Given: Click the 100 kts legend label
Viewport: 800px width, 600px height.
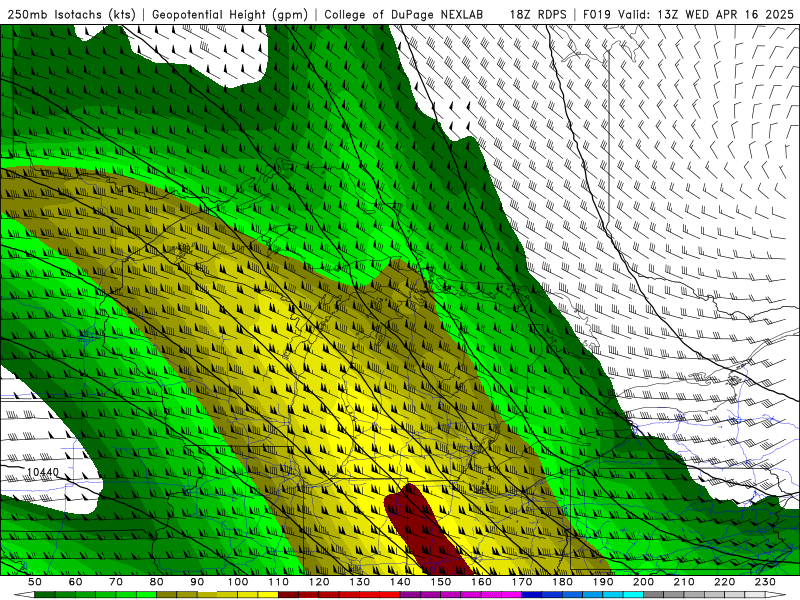Looking at the screenshot, I should pos(238,582).
